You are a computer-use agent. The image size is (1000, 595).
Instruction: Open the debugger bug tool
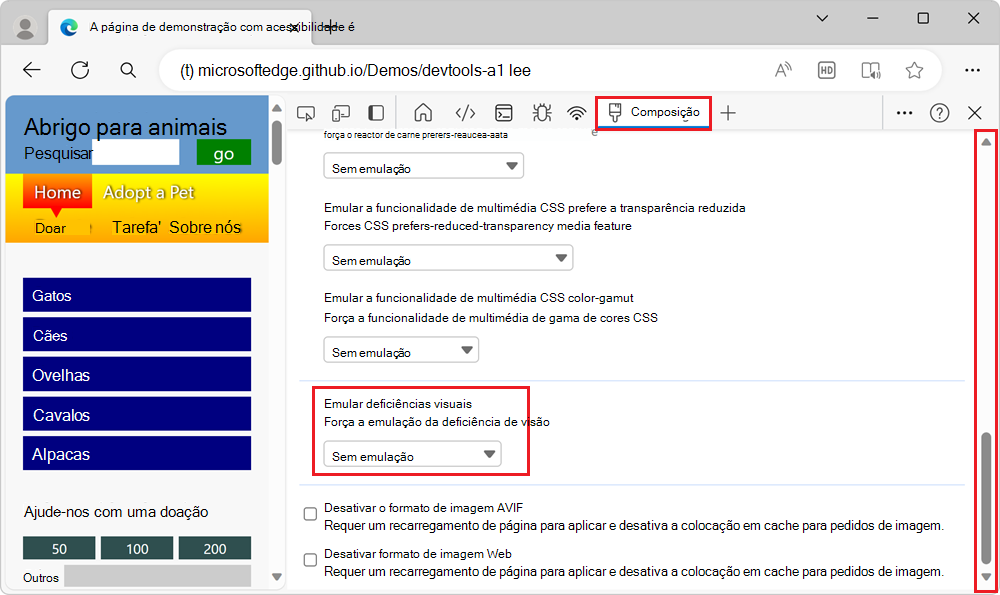click(x=541, y=112)
